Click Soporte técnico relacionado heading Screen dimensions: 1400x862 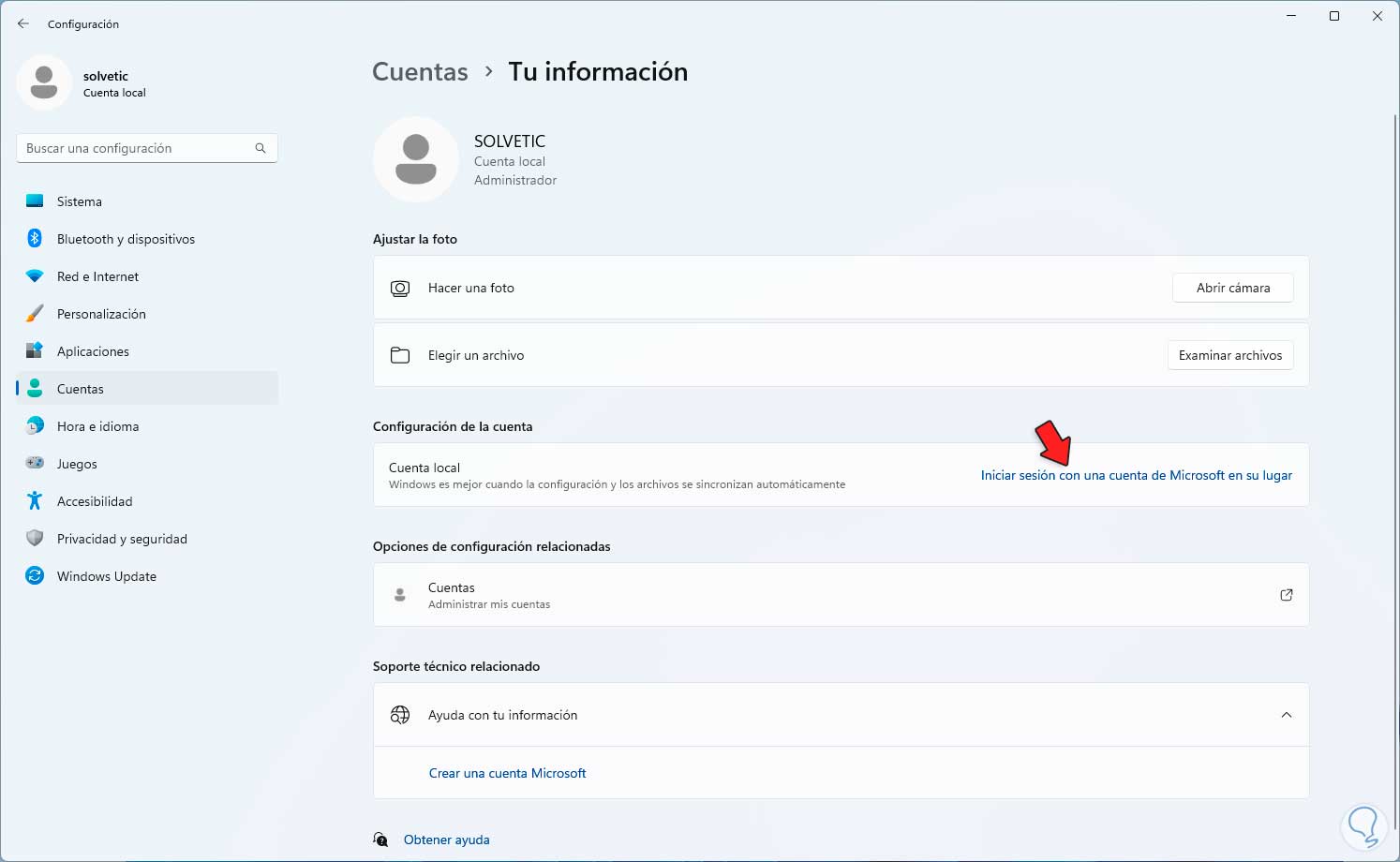tap(456, 666)
